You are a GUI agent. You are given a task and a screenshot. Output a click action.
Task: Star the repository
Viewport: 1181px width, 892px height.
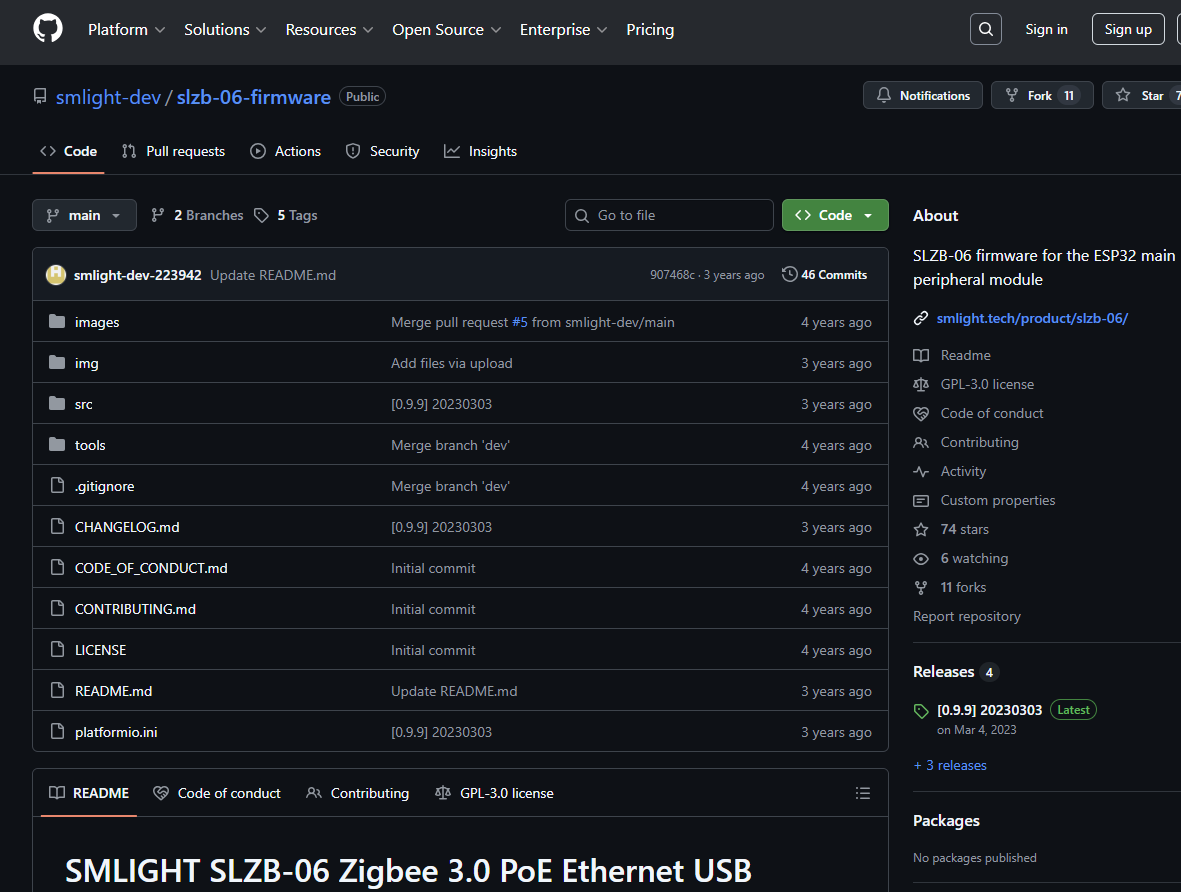[x=1141, y=96]
